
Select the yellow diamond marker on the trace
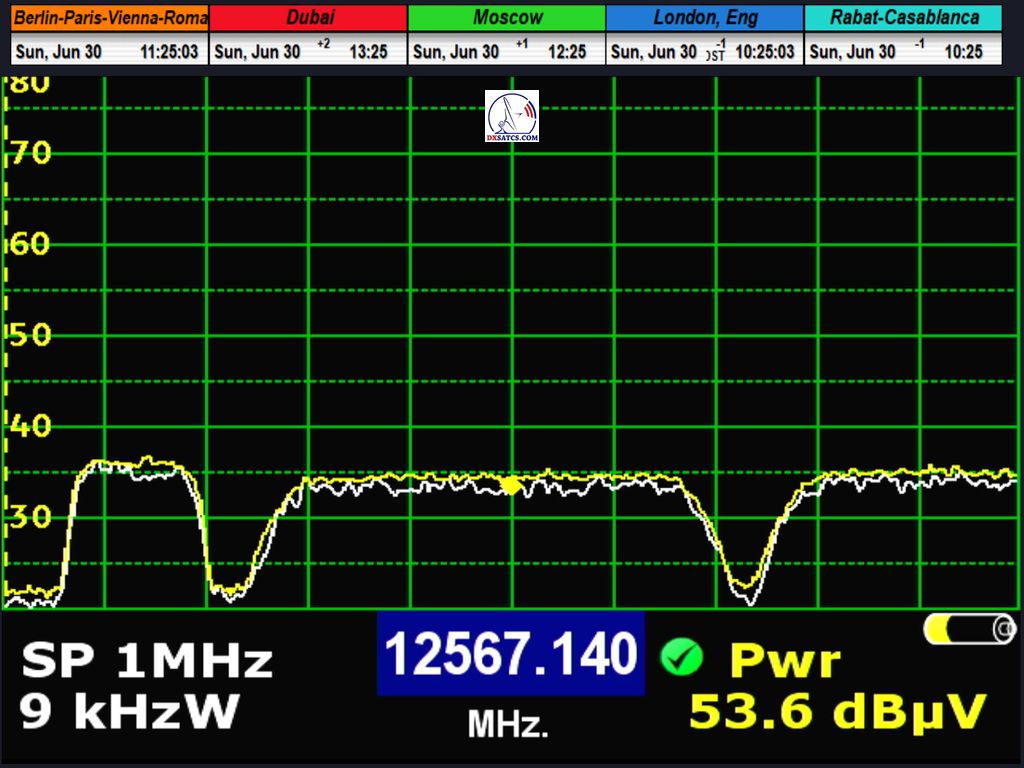click(511, 485)
